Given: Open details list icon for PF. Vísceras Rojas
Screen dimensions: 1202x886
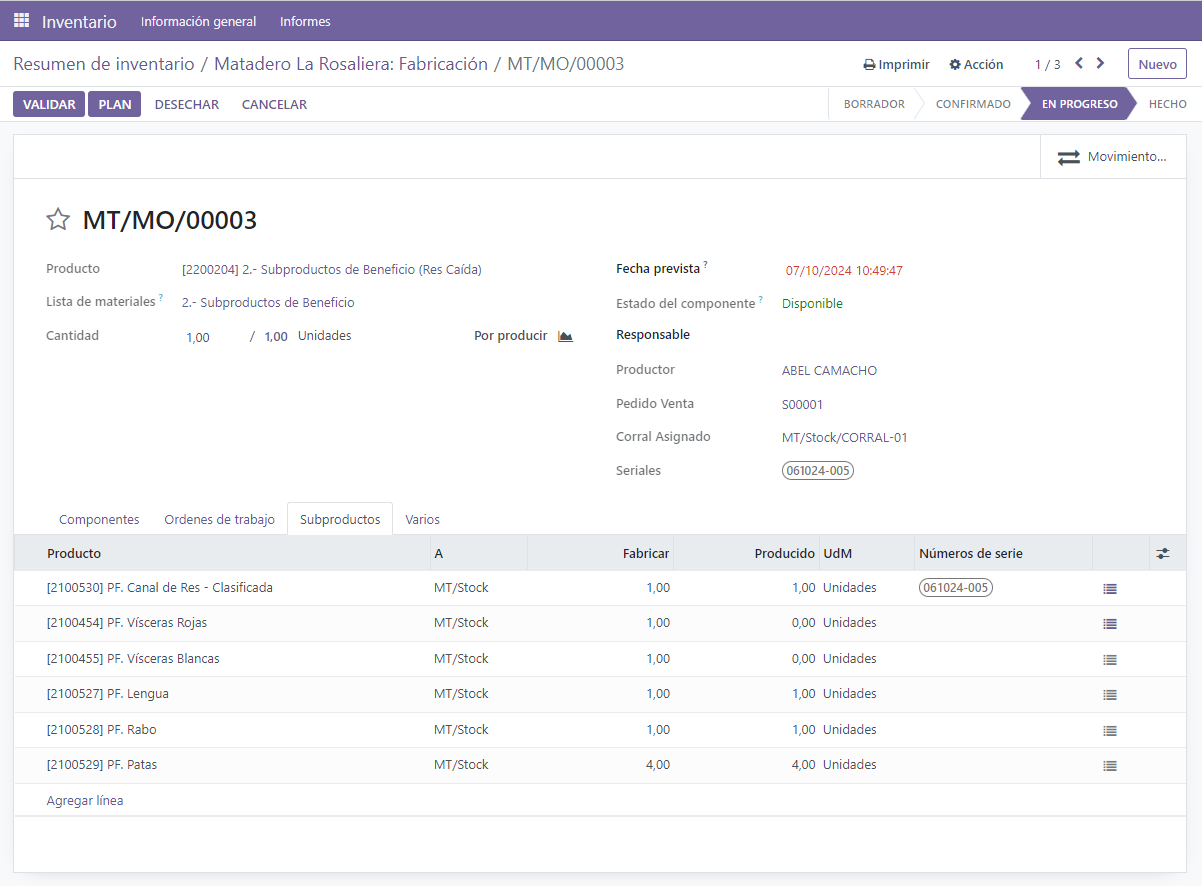Looking at the screenshot, I should coord(1109,624).
